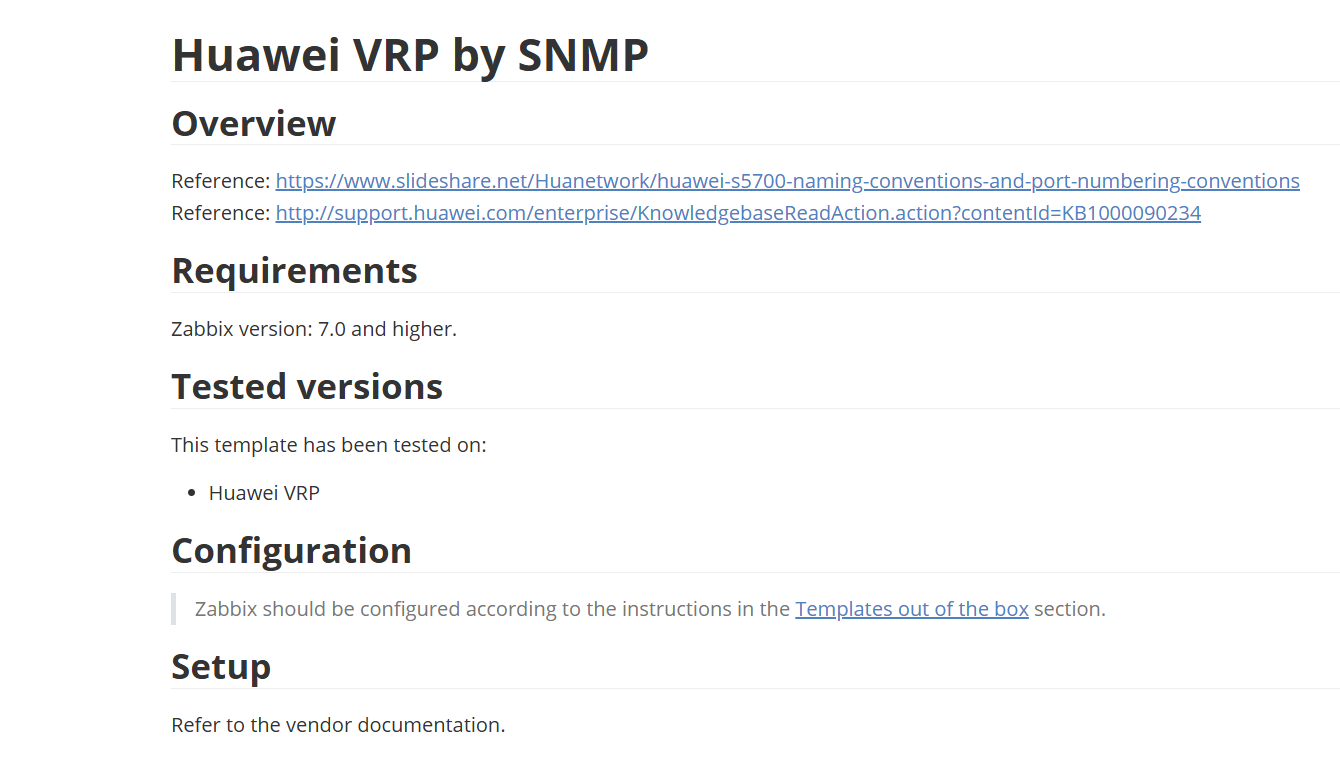This screenshot has height=757, width=1340.
Task: Open the slideshare.net Huawei S5700 naming conventions link
Action: [x=787, y=181]
